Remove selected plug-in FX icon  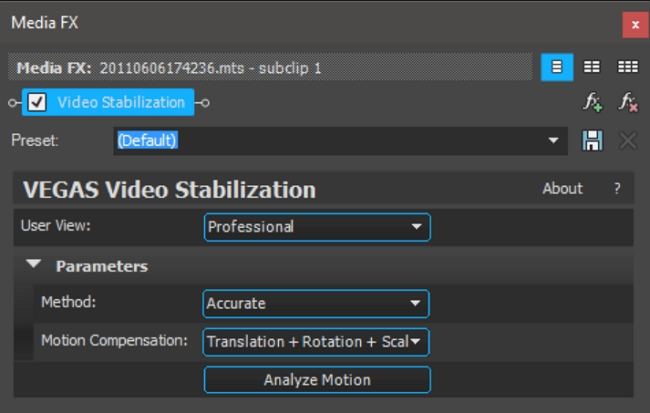628,102
